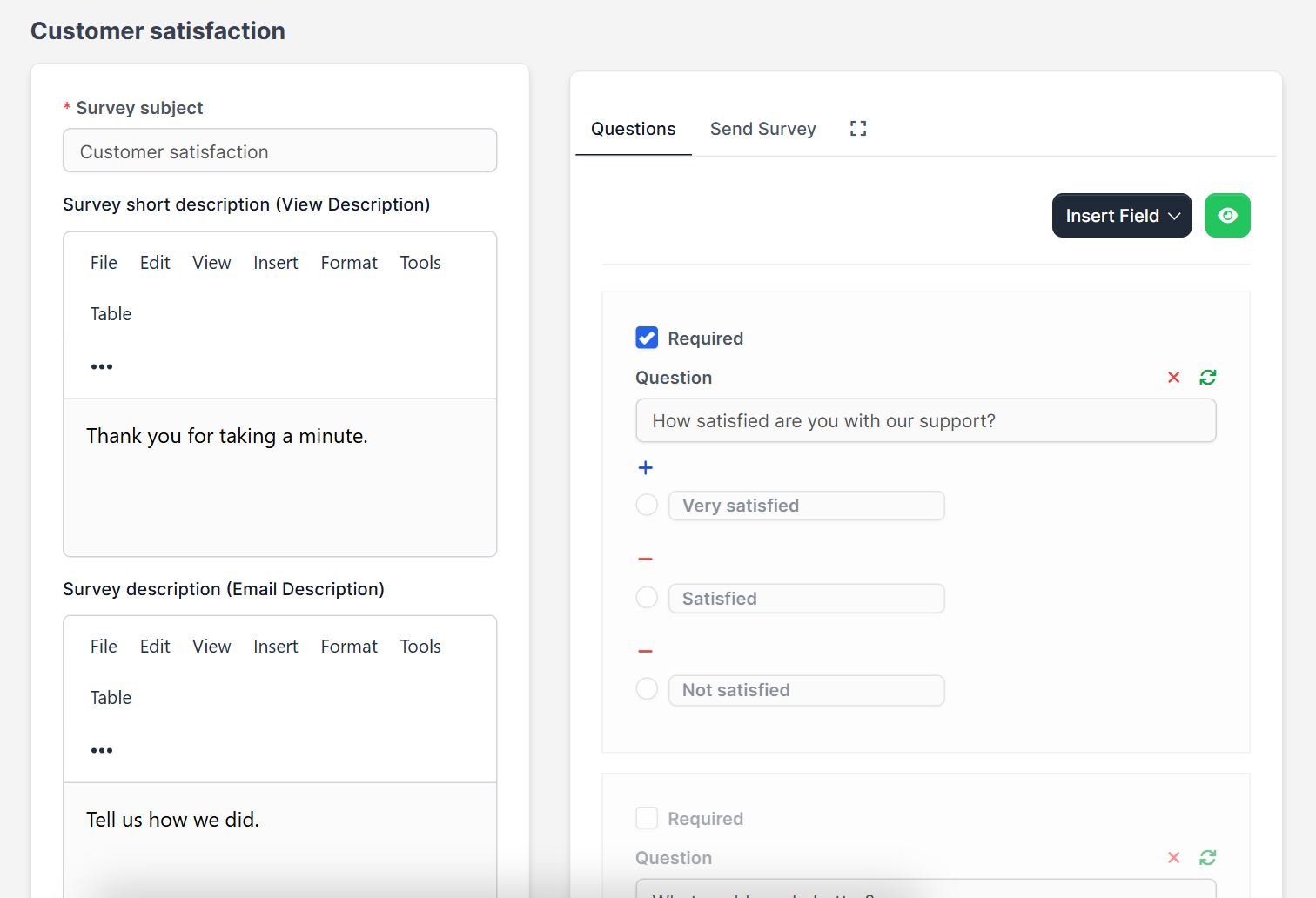Click the 'Tell us how we did.' text

pos(172,820)
